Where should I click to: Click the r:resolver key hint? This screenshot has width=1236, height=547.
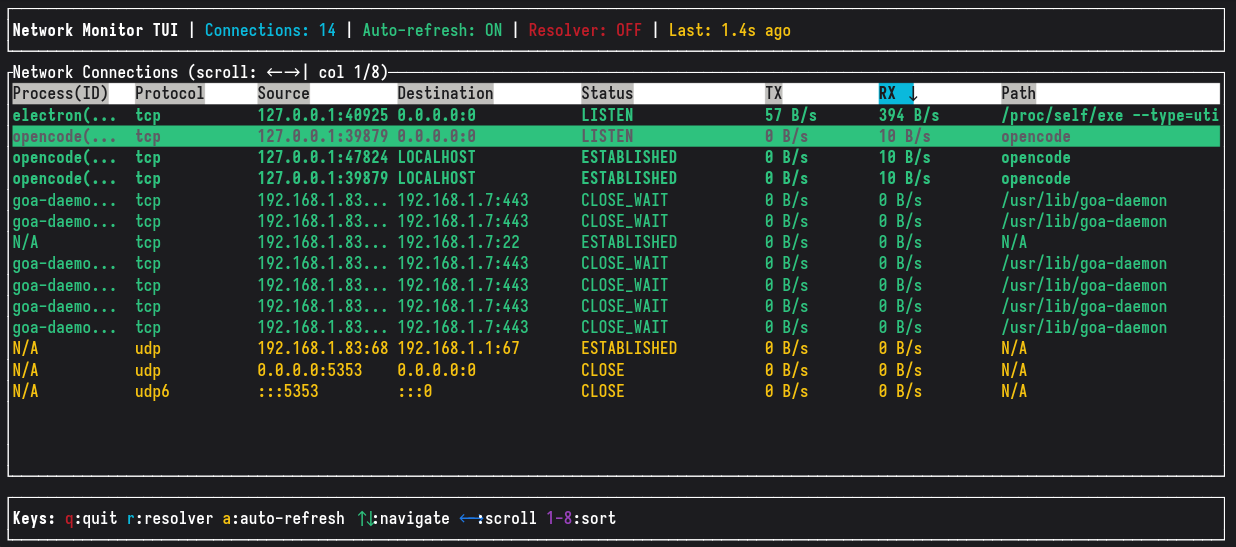pos(170,518)
